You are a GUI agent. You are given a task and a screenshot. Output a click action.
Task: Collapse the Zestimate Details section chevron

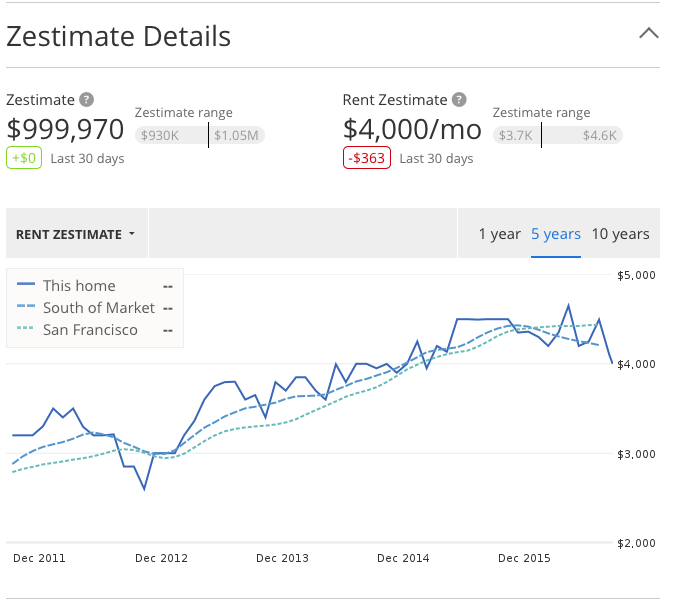click(x=649, y=33)
